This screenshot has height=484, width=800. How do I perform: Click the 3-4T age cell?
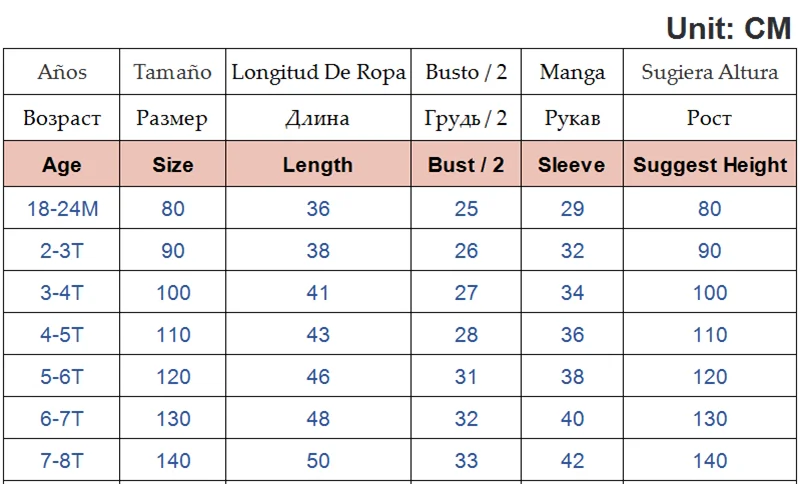pos(62,293)
